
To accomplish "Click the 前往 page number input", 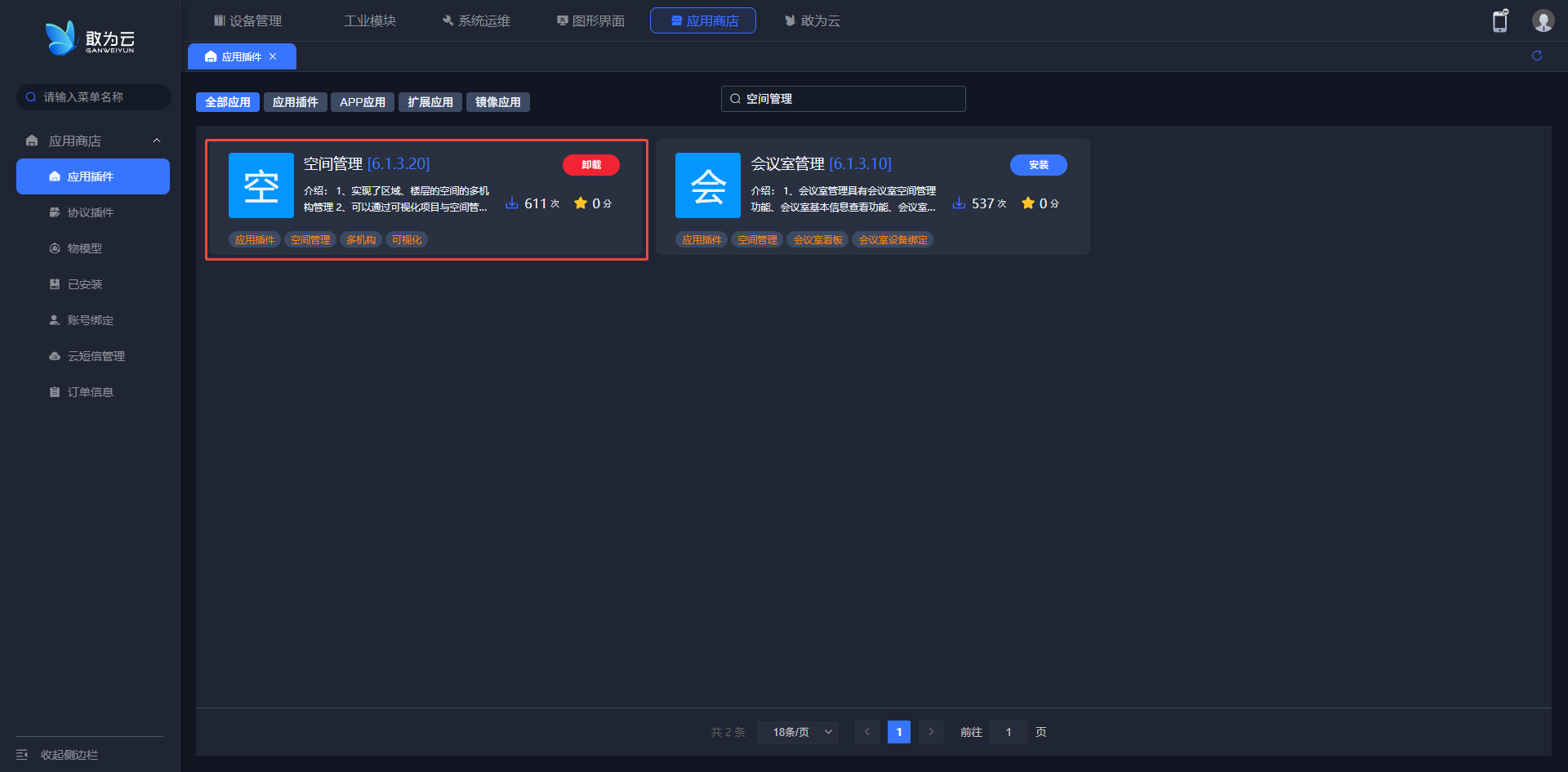I will [x=1009, y=732].
